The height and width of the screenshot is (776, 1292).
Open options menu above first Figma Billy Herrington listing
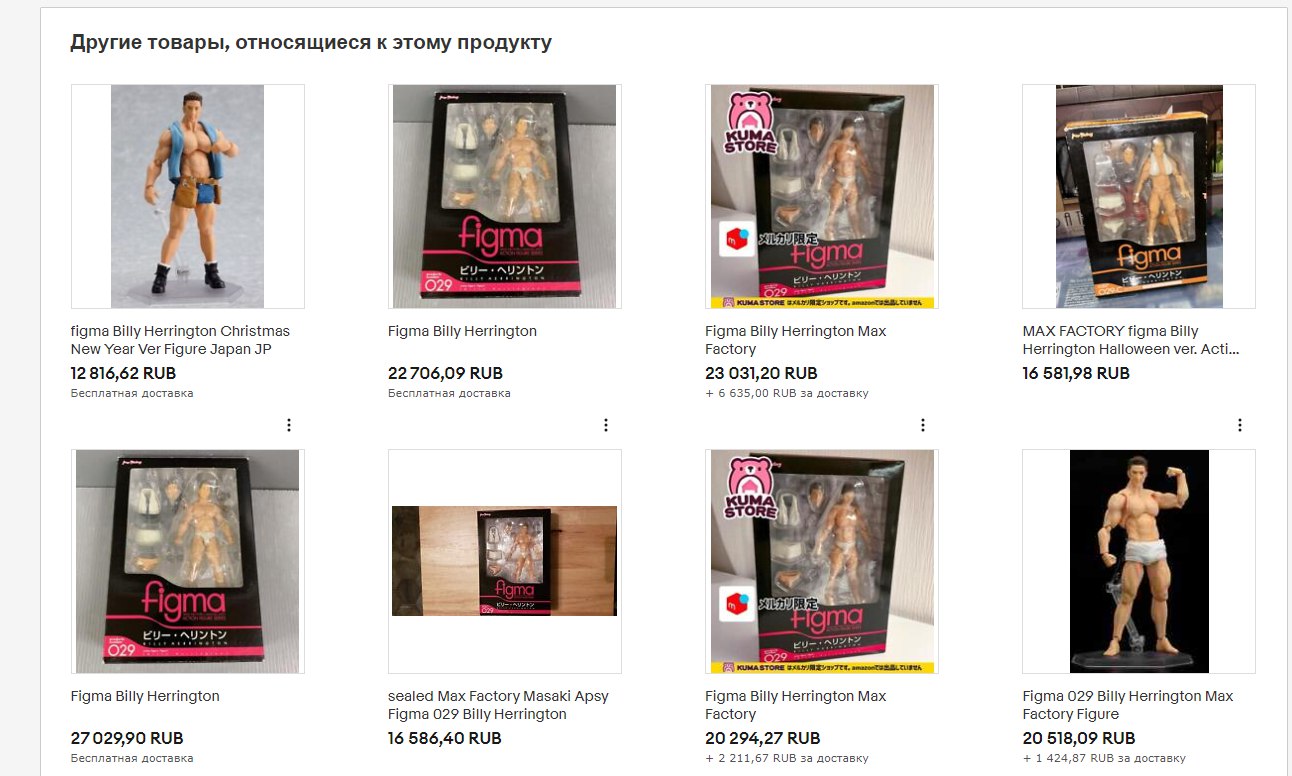pyautogui.click(x=288, y=425)
